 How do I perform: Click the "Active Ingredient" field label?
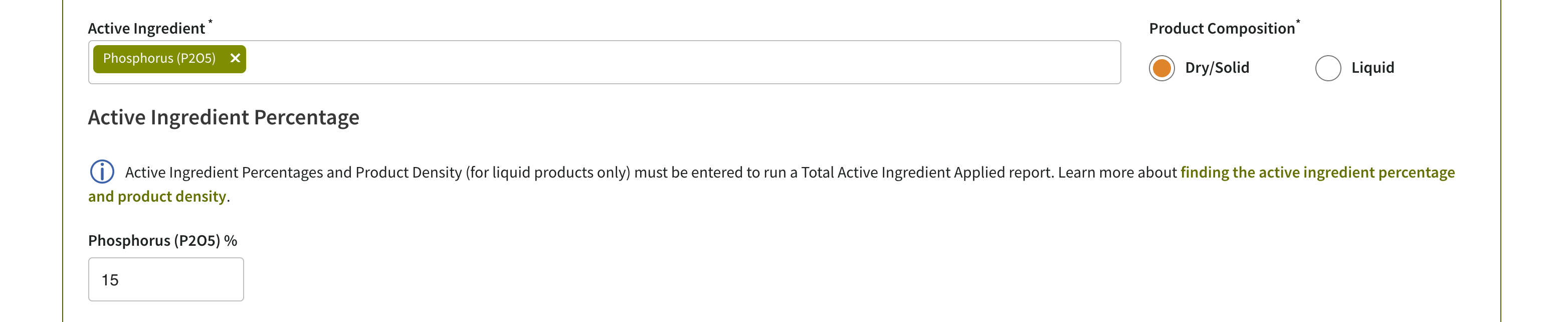coord(146,29)
